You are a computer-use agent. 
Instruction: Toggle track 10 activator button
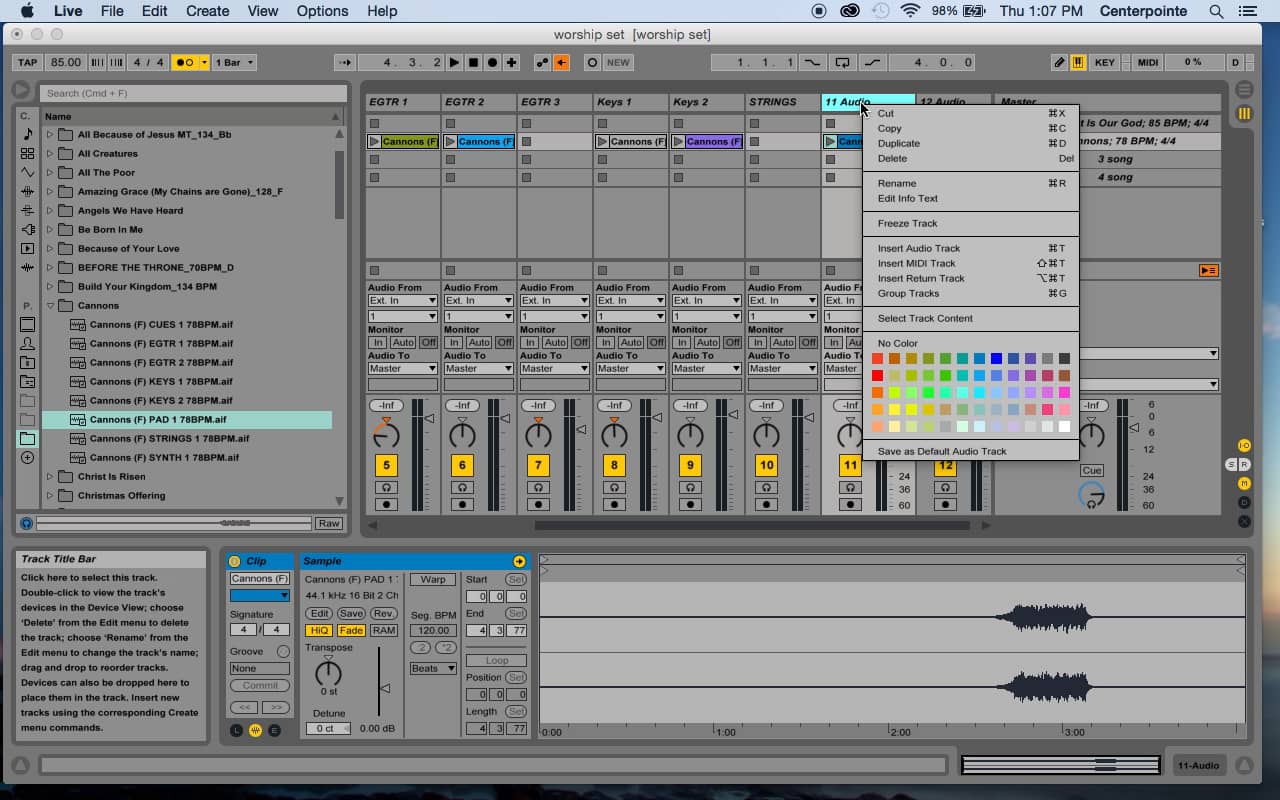coord(766,465)
